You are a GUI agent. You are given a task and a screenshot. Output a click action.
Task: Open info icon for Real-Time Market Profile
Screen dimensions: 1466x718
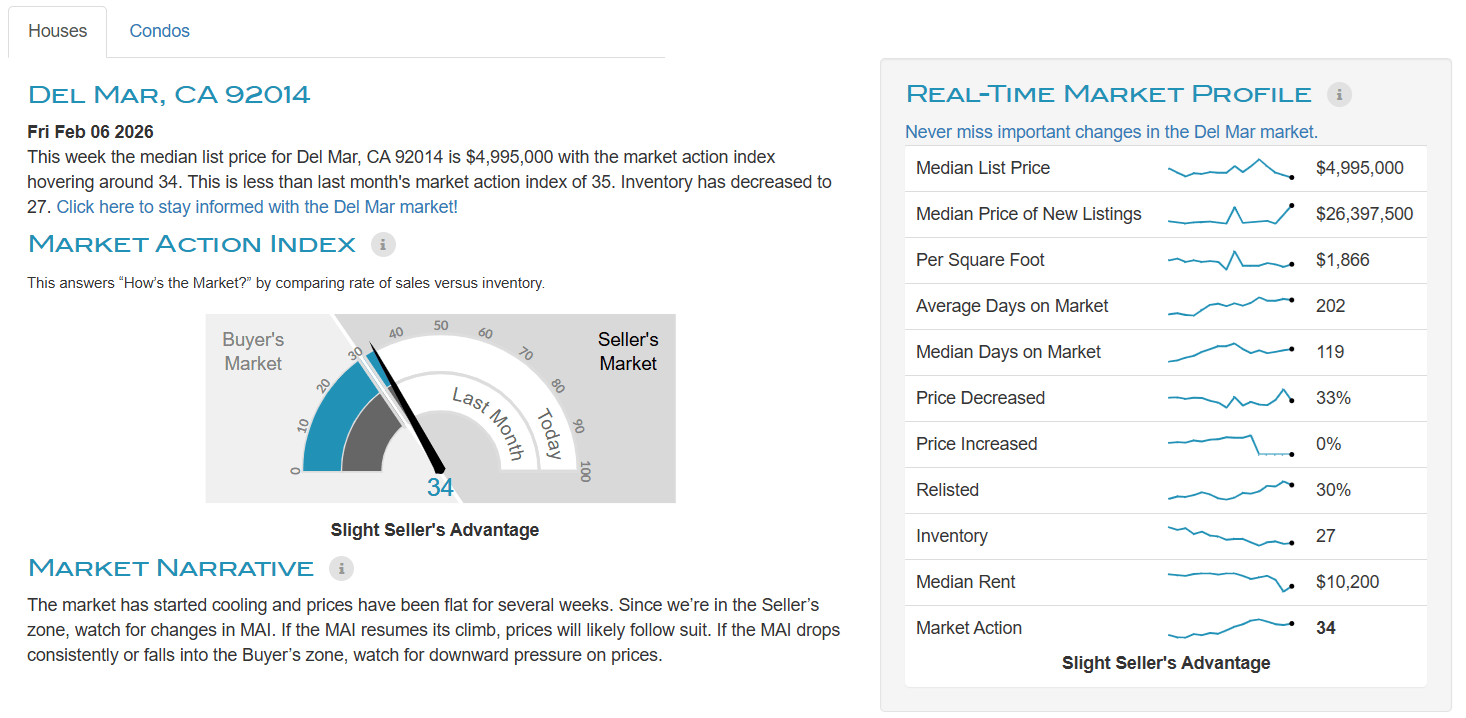1339,94
